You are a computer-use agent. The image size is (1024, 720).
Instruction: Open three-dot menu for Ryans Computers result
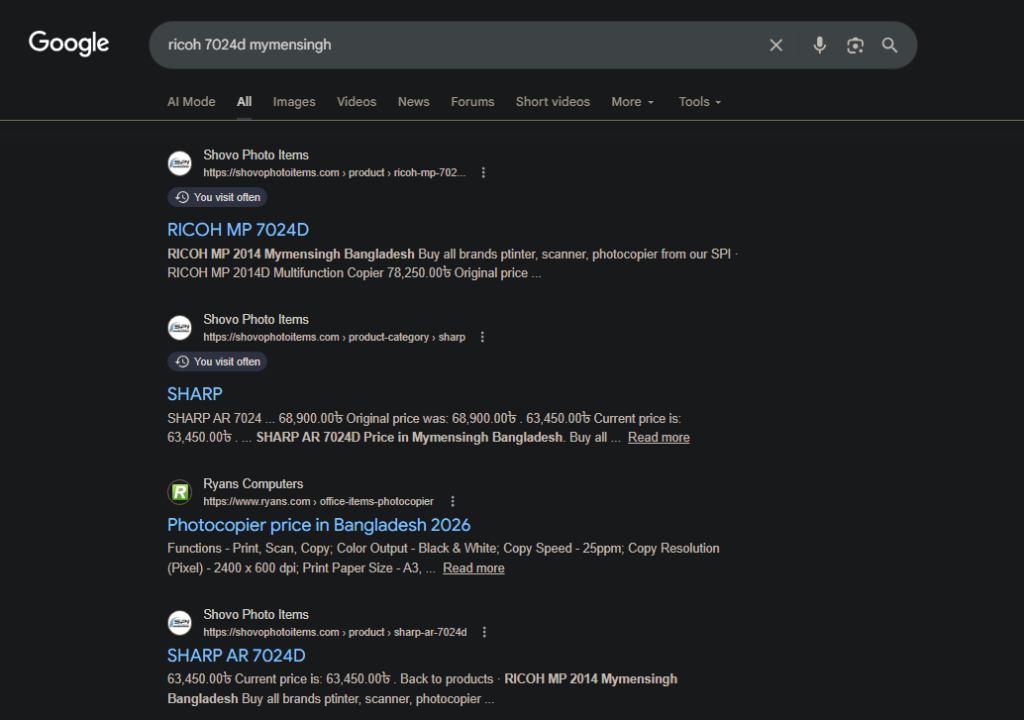[x=452, y=501]
